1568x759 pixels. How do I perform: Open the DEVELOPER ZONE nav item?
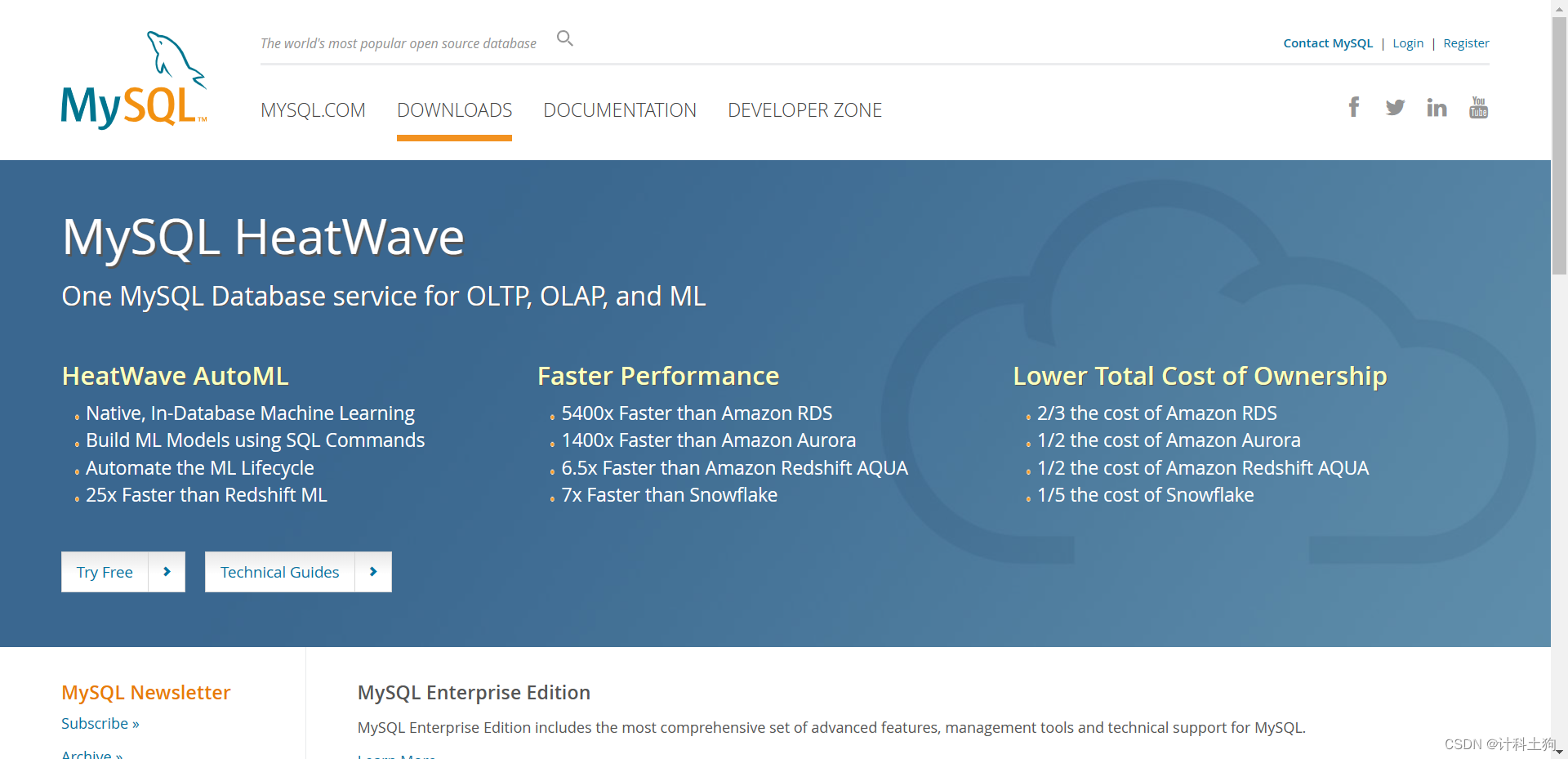coord(804,110)
